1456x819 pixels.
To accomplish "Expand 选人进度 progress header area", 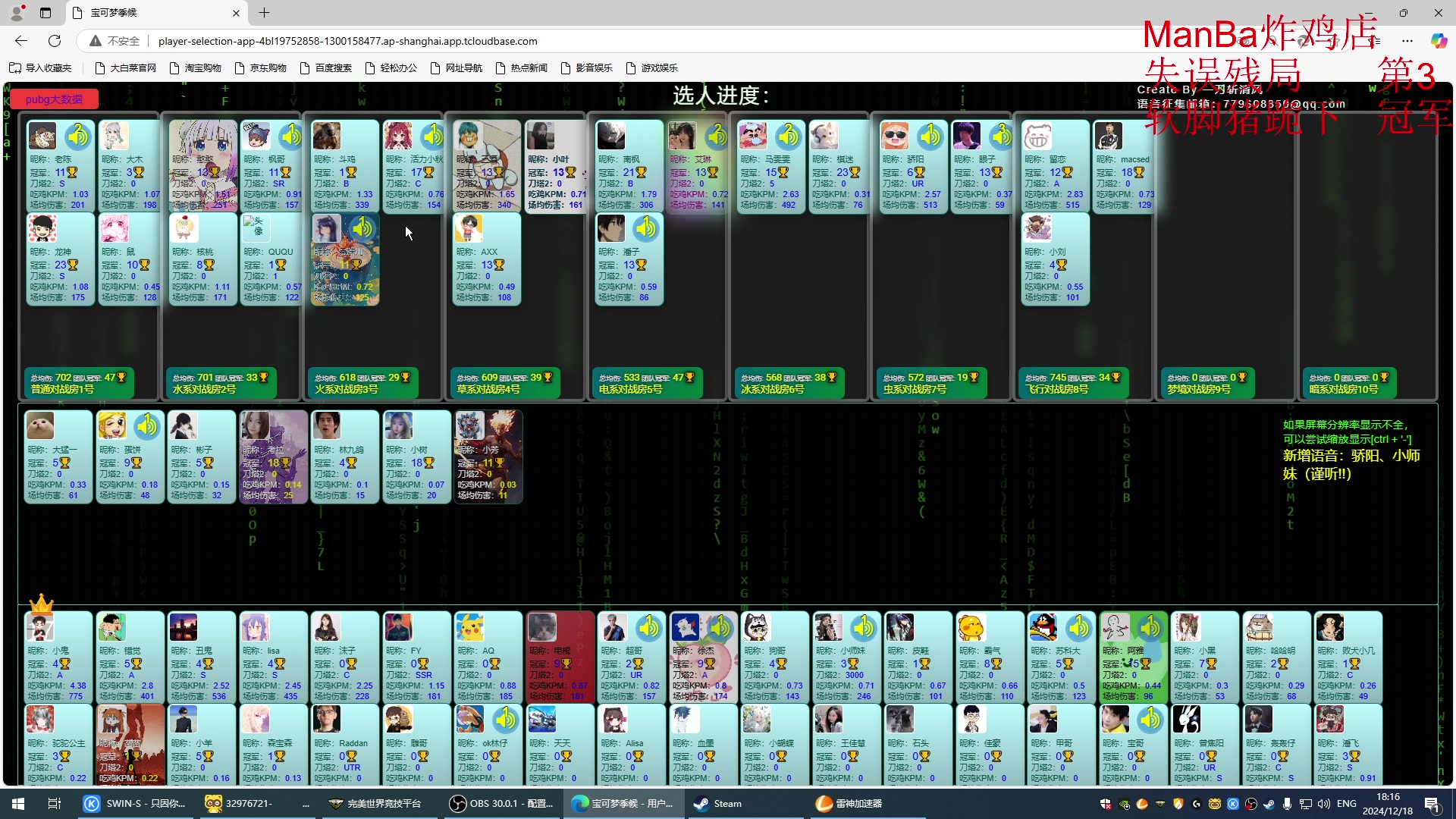I will [x=722, y=94].
